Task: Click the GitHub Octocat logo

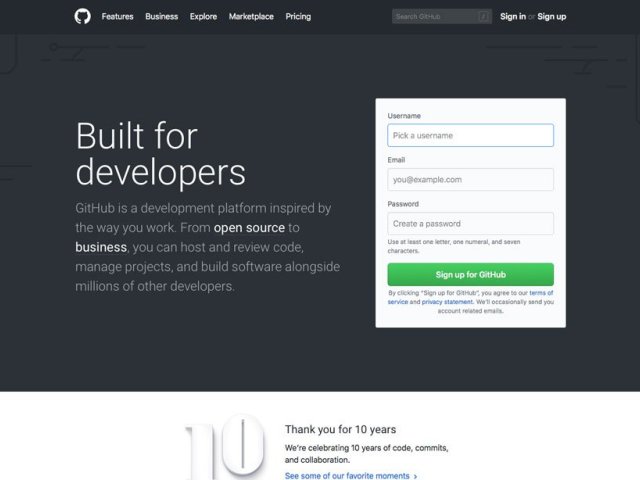Action: [82, 17]
